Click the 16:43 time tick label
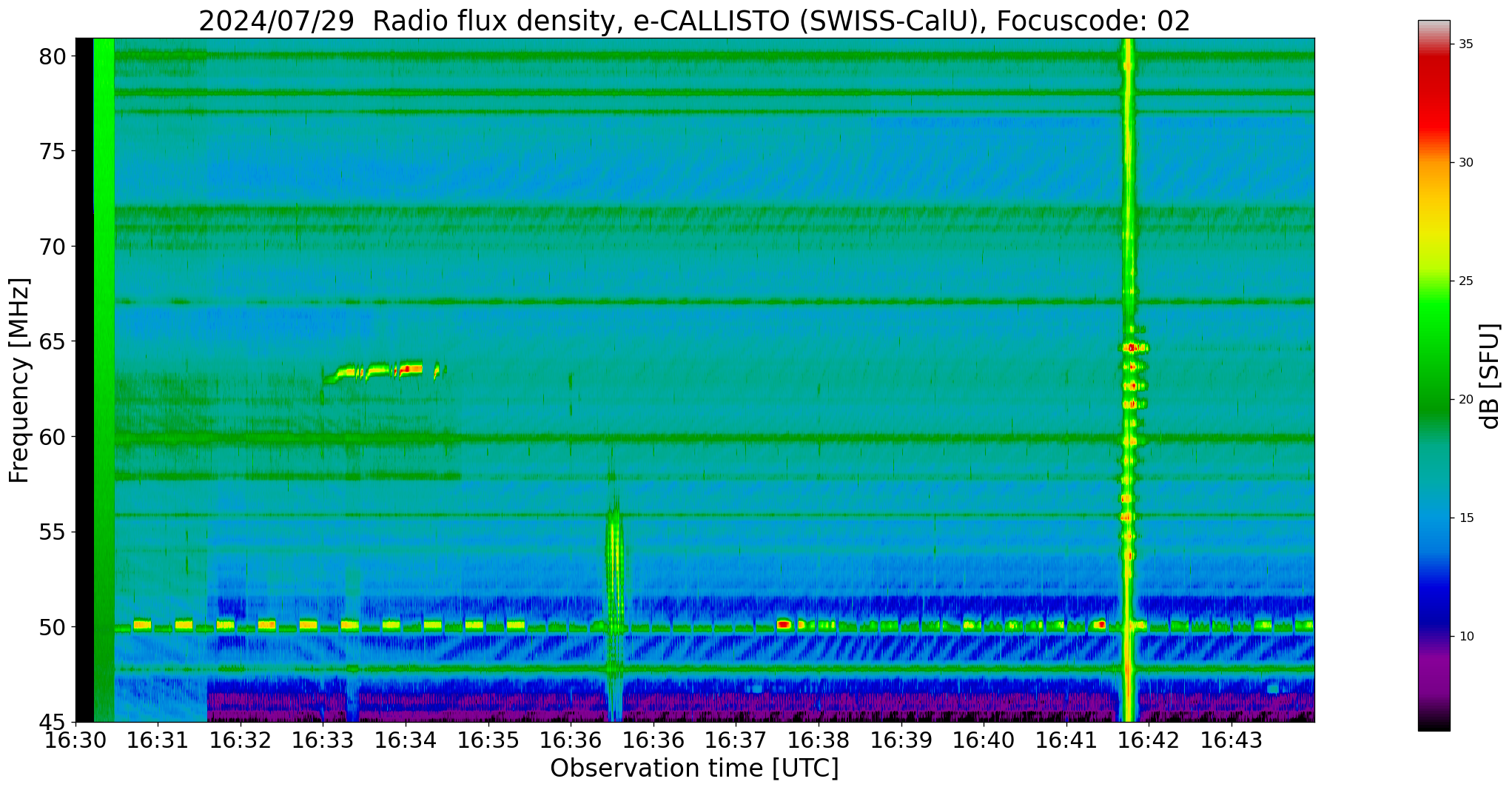 pyautogui.click(x=1232, y=740)
